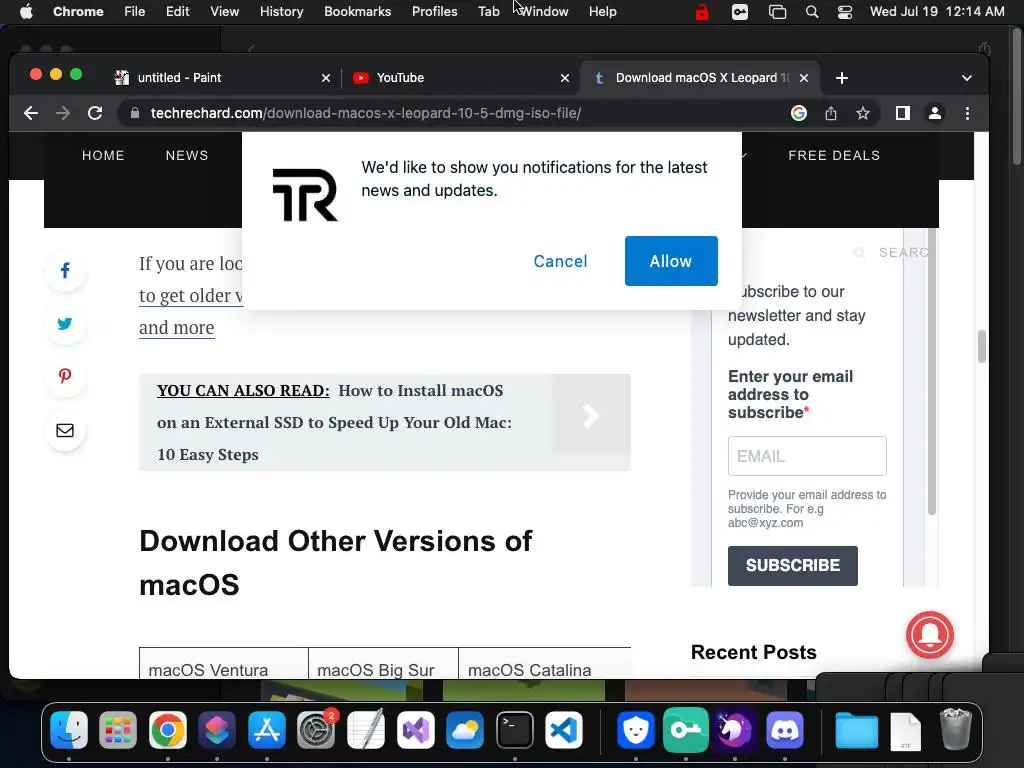Open the Chrome profile icon
1024x768 pixels.
click(935, 113)
